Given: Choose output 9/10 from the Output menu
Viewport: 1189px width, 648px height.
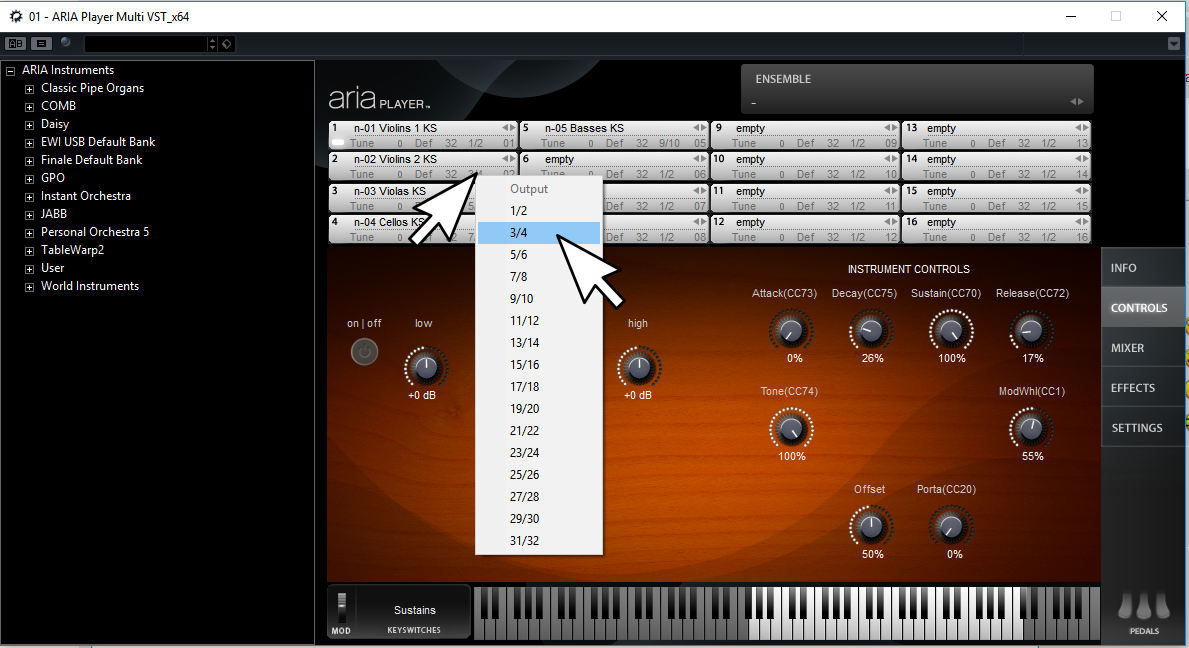Looking at the screenshot, I should pos(539,299).
